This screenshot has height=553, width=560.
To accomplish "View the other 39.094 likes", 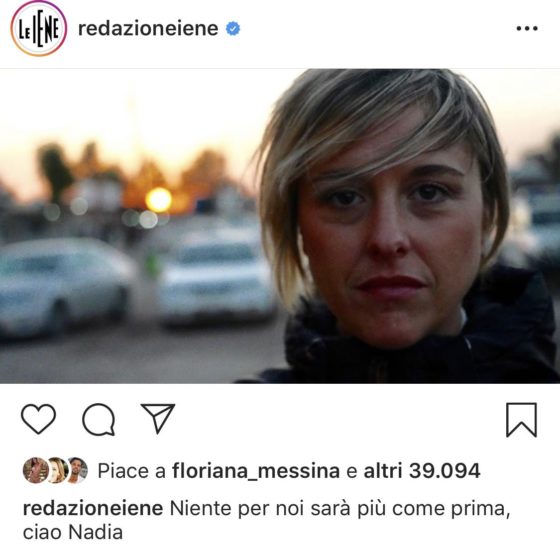I will point(422,470).
